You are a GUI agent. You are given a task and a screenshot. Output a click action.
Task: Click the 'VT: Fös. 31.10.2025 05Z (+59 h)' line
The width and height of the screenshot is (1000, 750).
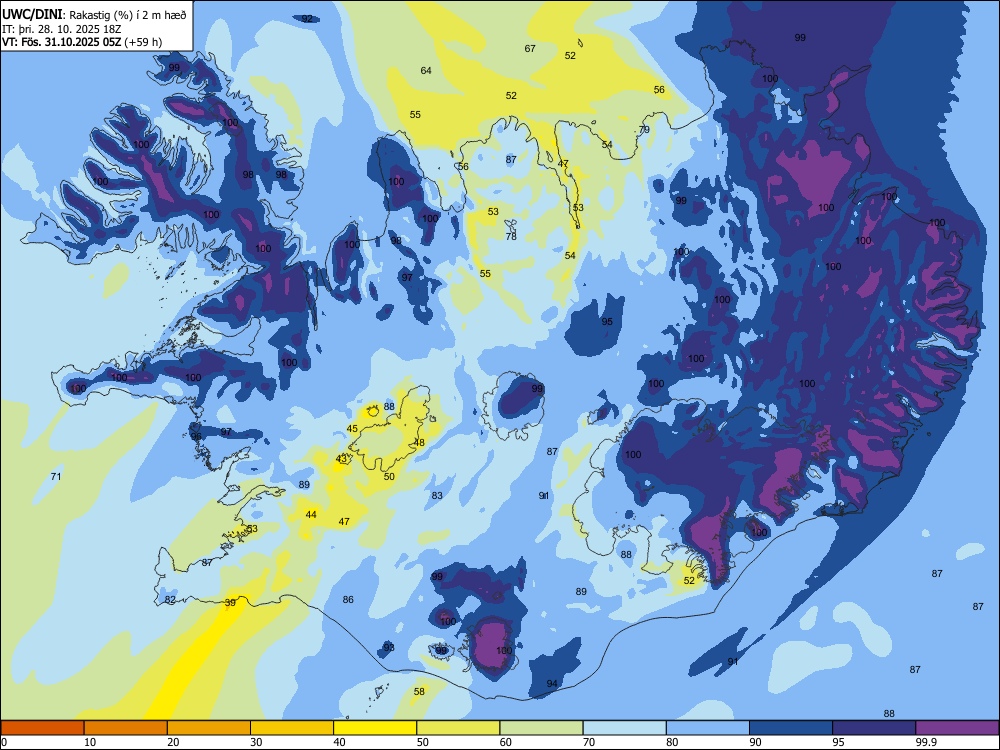pyautogui.click(x=82, y=42)
